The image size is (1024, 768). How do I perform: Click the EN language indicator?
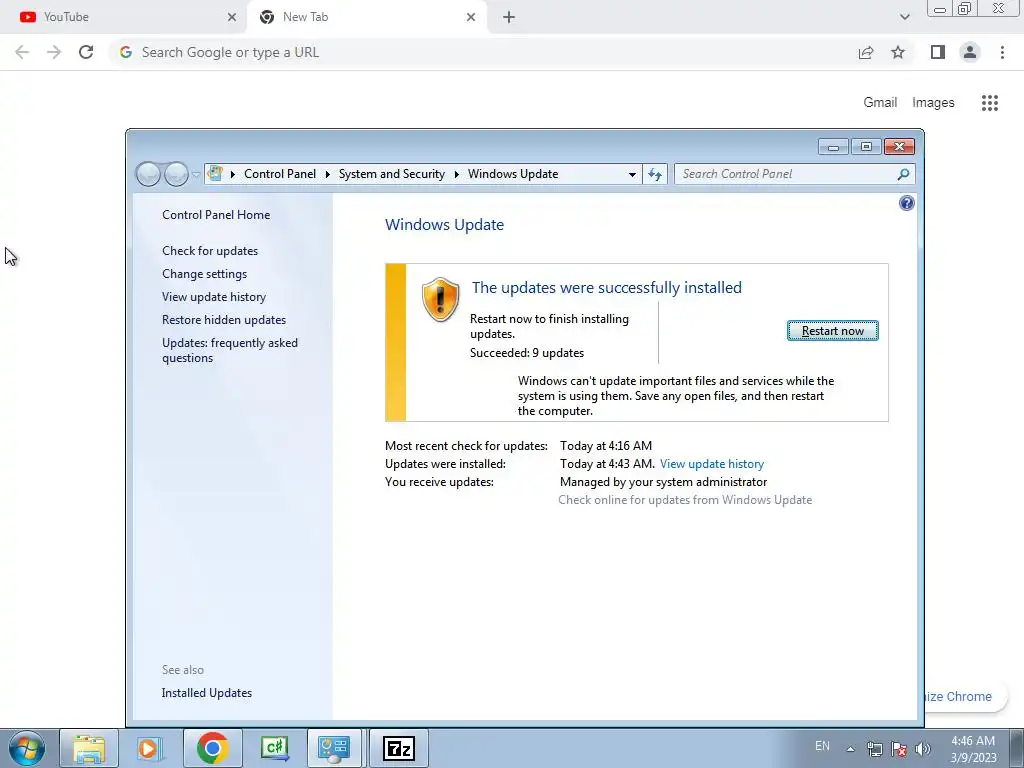822,746
